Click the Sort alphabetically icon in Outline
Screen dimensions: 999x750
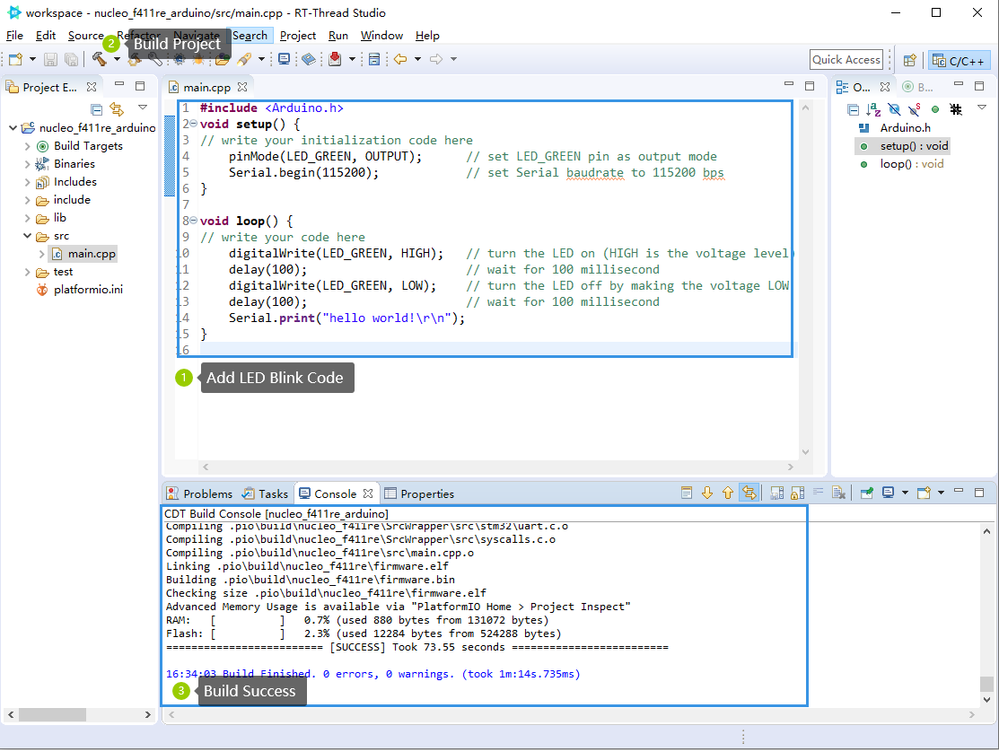pos(873,110)
